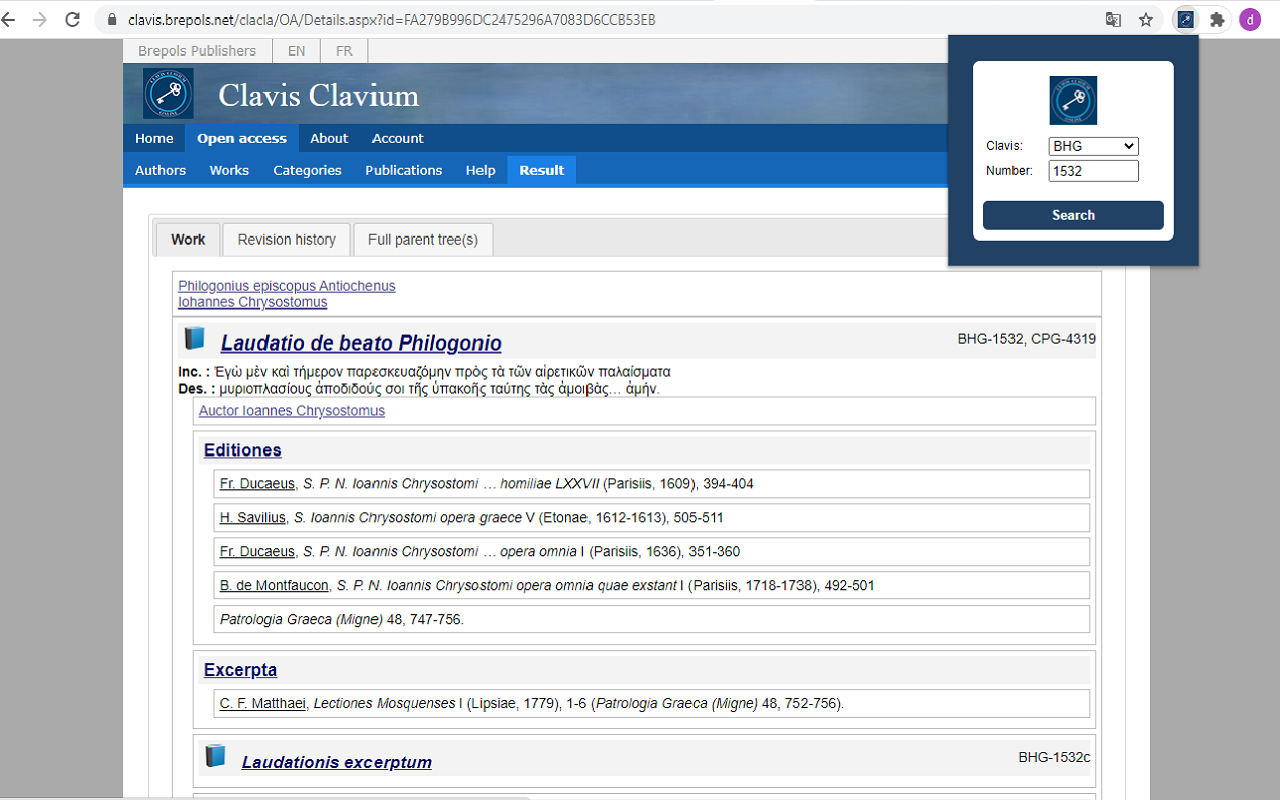Open the translate page icon in address bar
The image size is (1280, 800).
tap(1113, 19)
